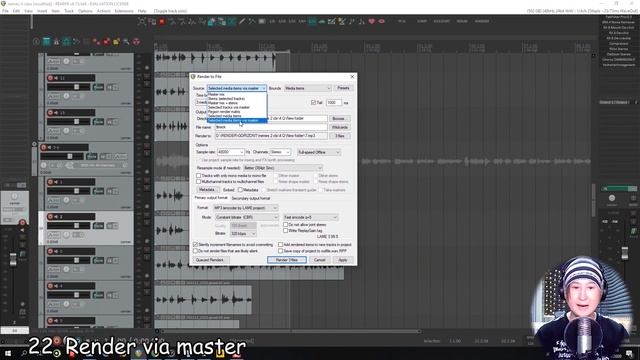
Task: Click the yellow folder icon in main toolbar
Action: pyautogui.click(x=116, y=42)
